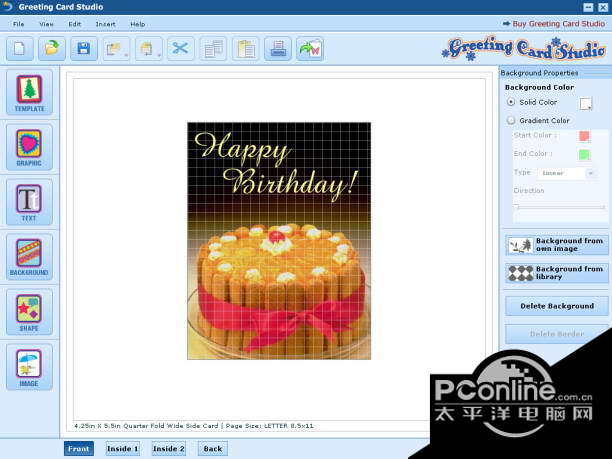Select the Solid Color radio button
The width and height of the screenshot is (612, 459).
511,102
